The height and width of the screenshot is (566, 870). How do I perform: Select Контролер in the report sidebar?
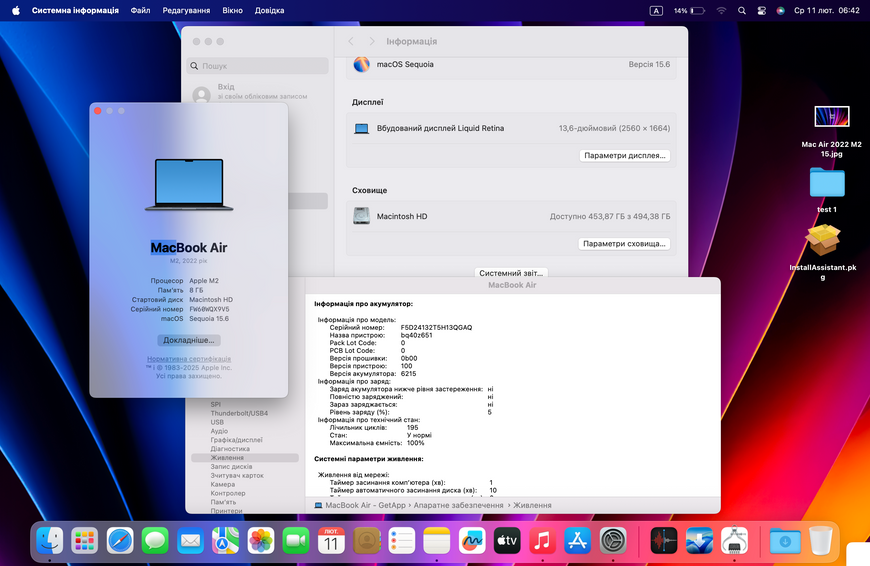[x=227, y=493]
